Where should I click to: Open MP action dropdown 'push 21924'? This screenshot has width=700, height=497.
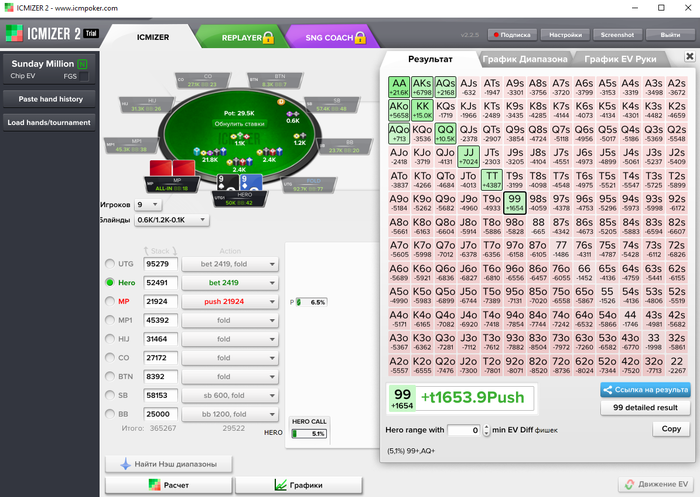pos(230,301)
